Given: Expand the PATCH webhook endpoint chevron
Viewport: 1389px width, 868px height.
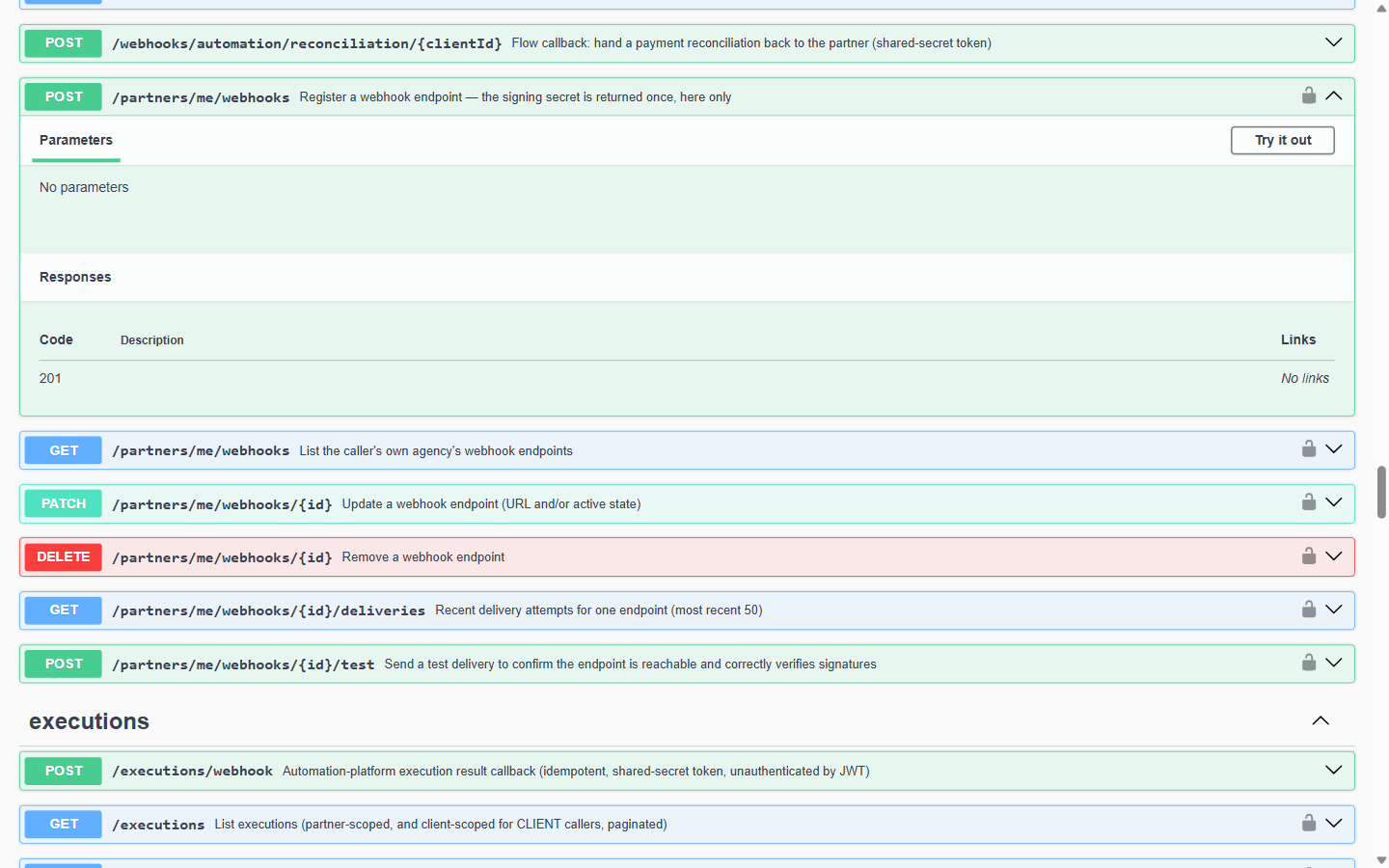Looking at the screenshot, I should (x=1334, y=502).
